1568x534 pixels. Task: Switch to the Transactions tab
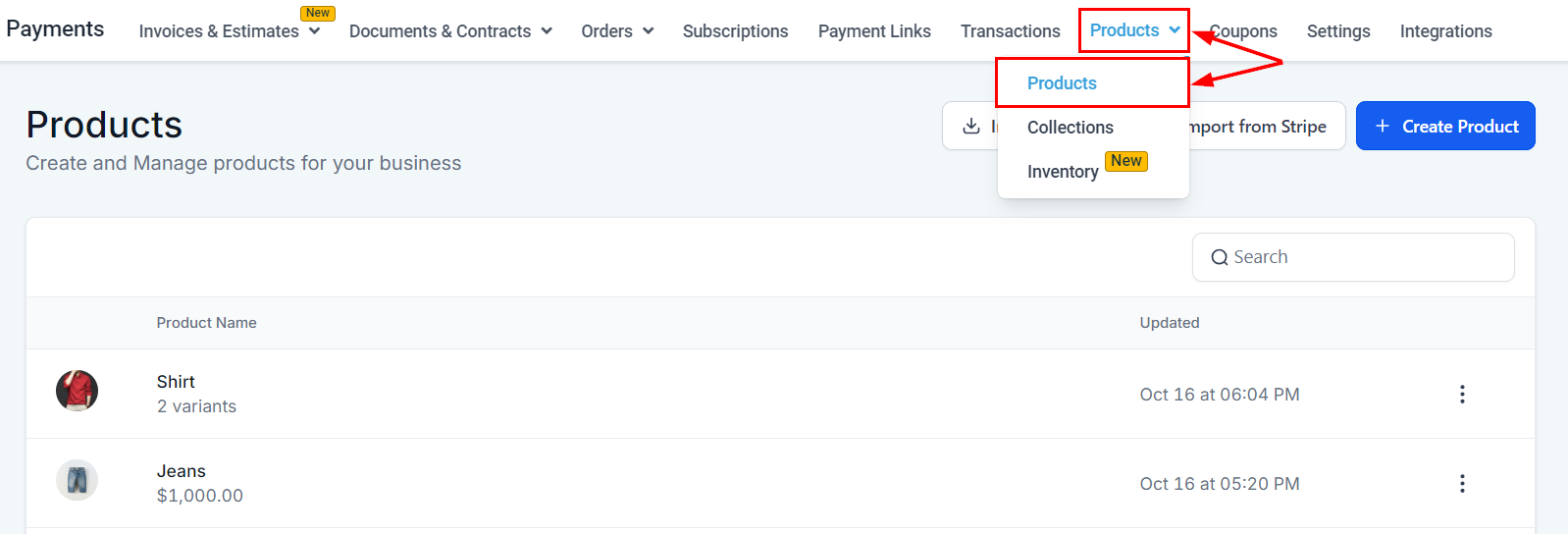1010,31
